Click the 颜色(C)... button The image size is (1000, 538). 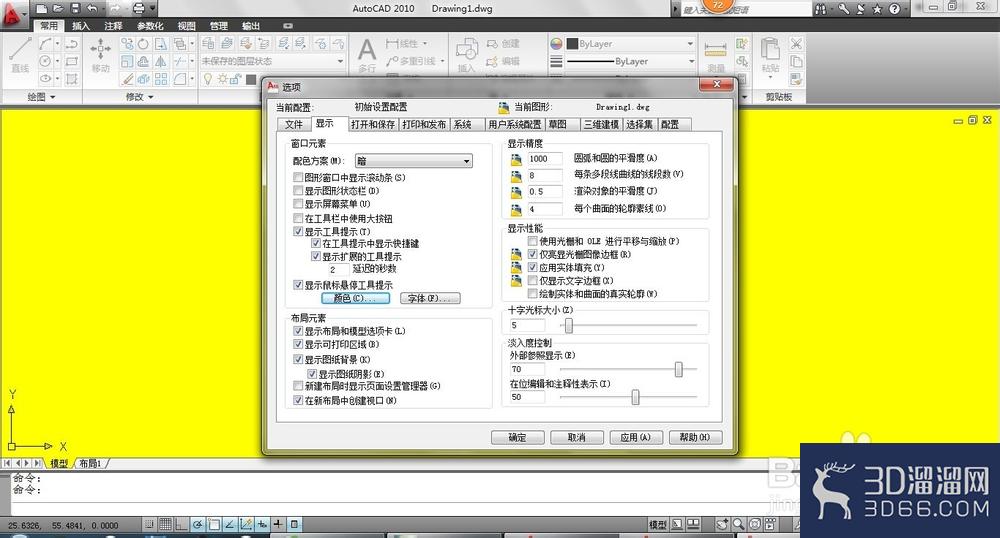click(355, 298)
